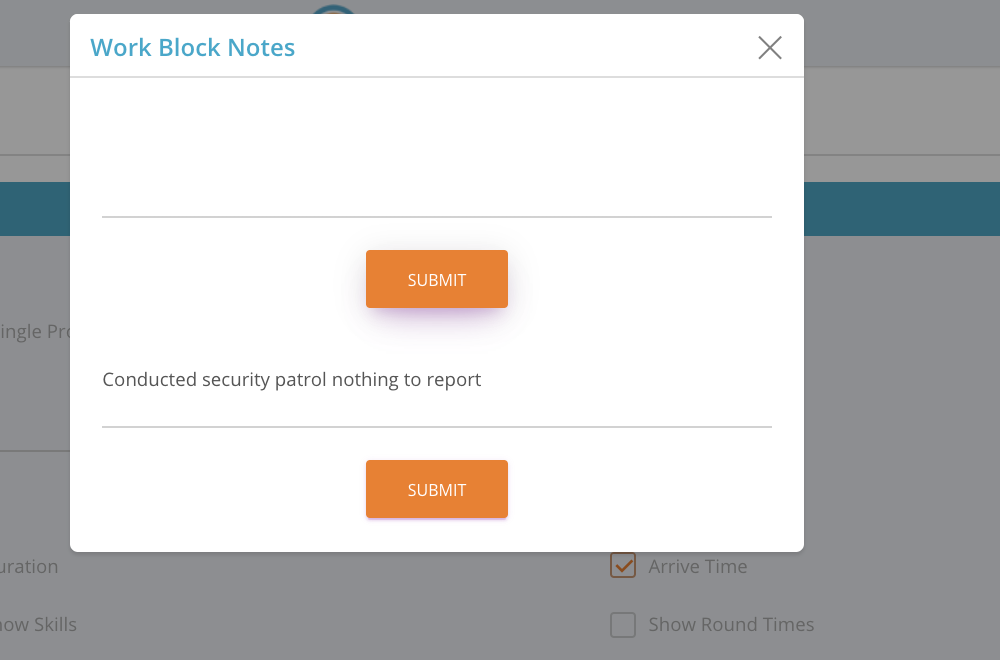Screen dimensions: 1000x660
Task: Click the teal header bar left of dialog
Action: pos(34,208)
